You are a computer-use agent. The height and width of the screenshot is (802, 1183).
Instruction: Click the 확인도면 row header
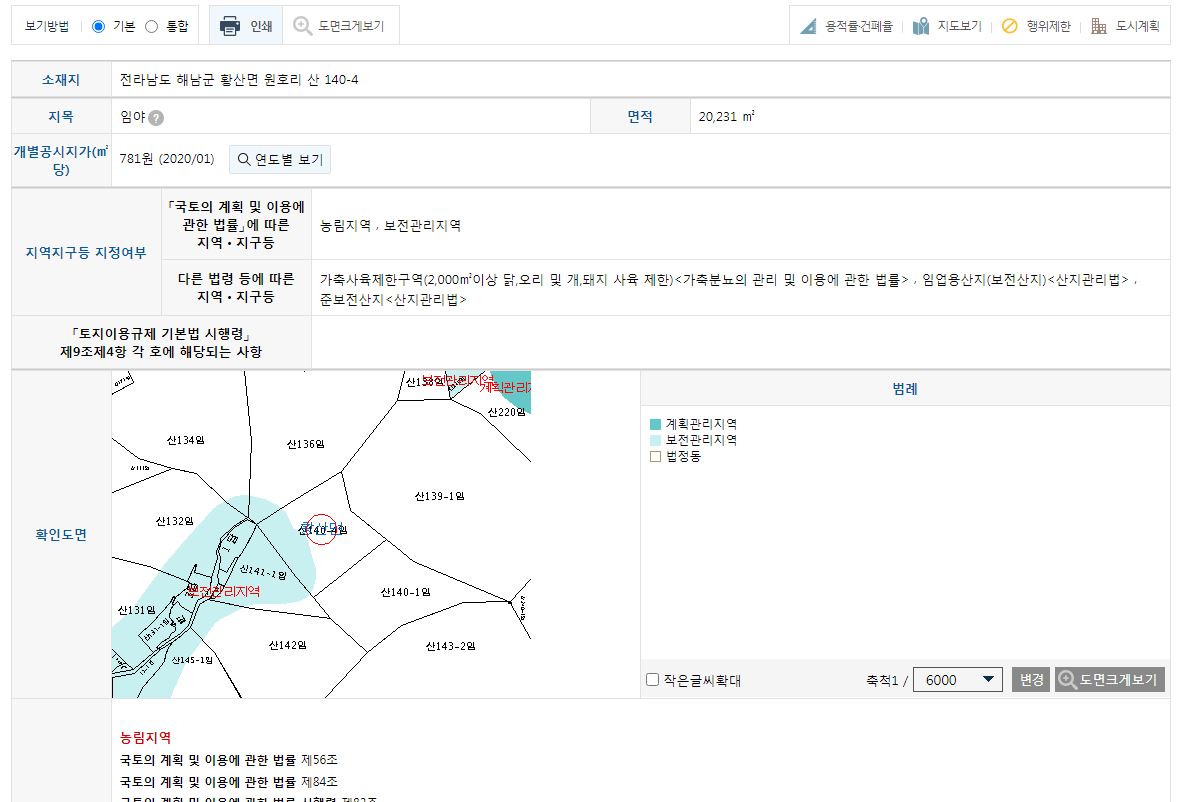tap(61, 534)
